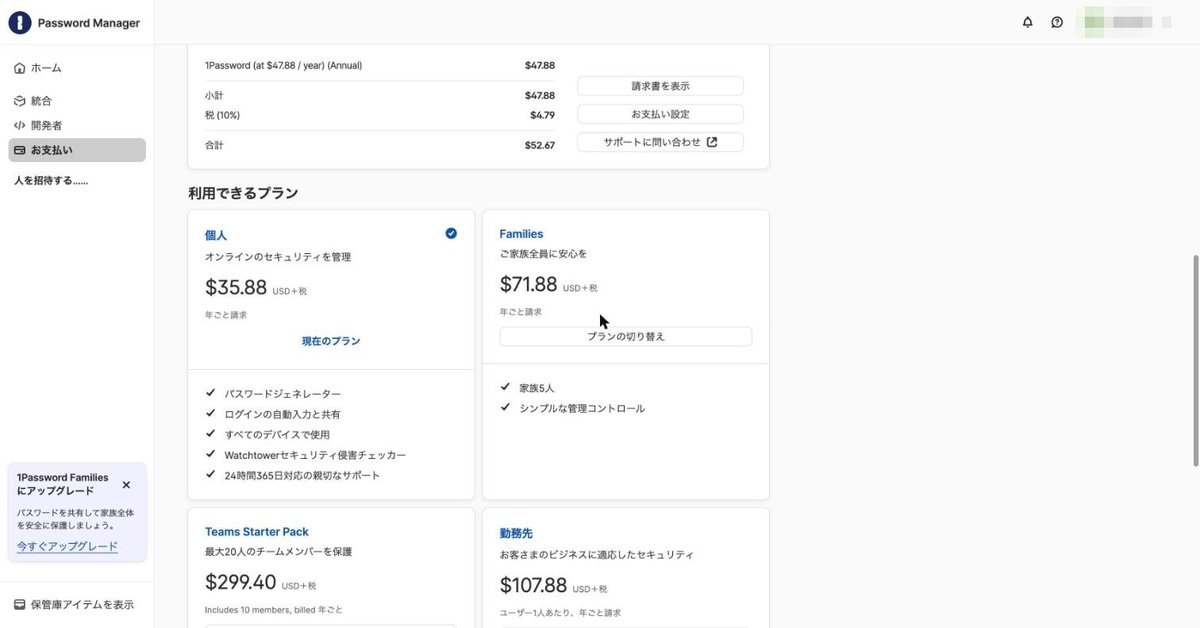
Task: Go to ホーム in sidebar
Action: [x=77, y=68]
